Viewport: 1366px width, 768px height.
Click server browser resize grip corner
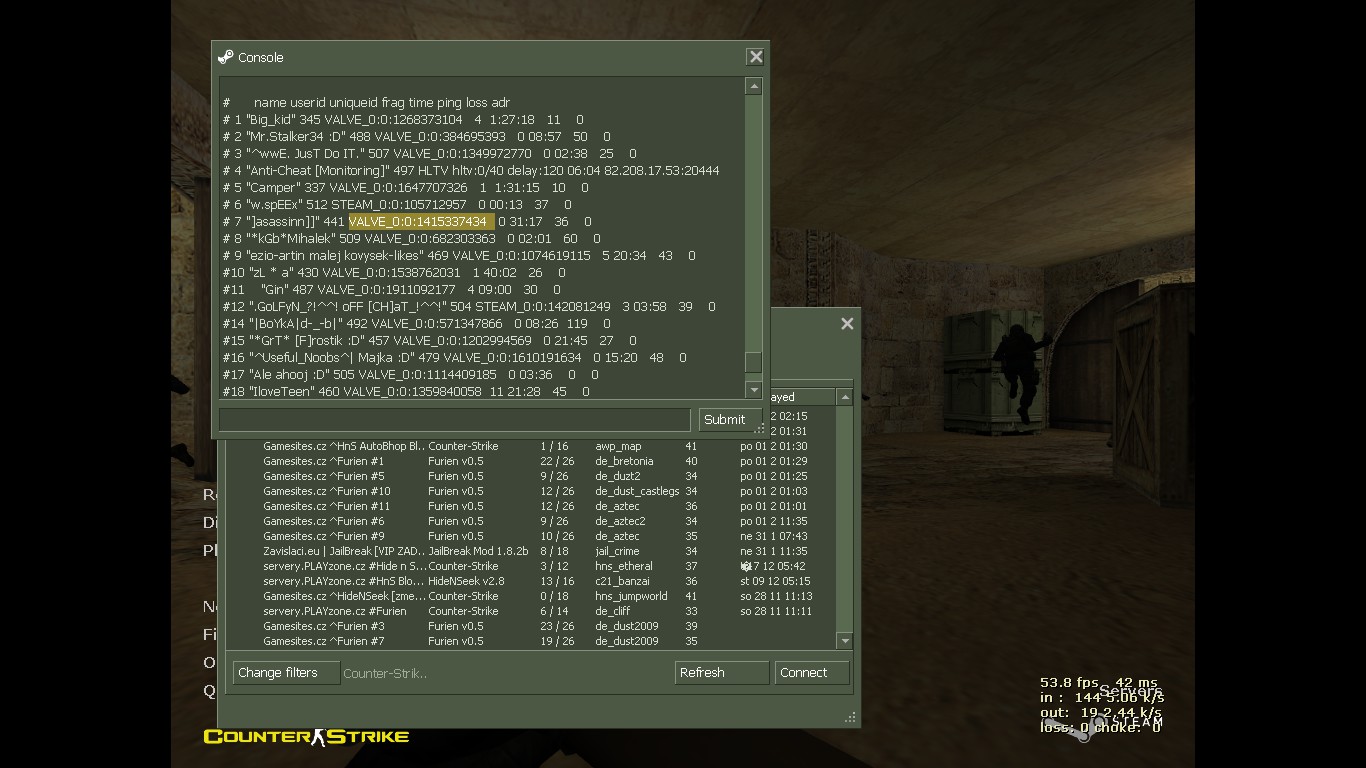pos(851,717)
